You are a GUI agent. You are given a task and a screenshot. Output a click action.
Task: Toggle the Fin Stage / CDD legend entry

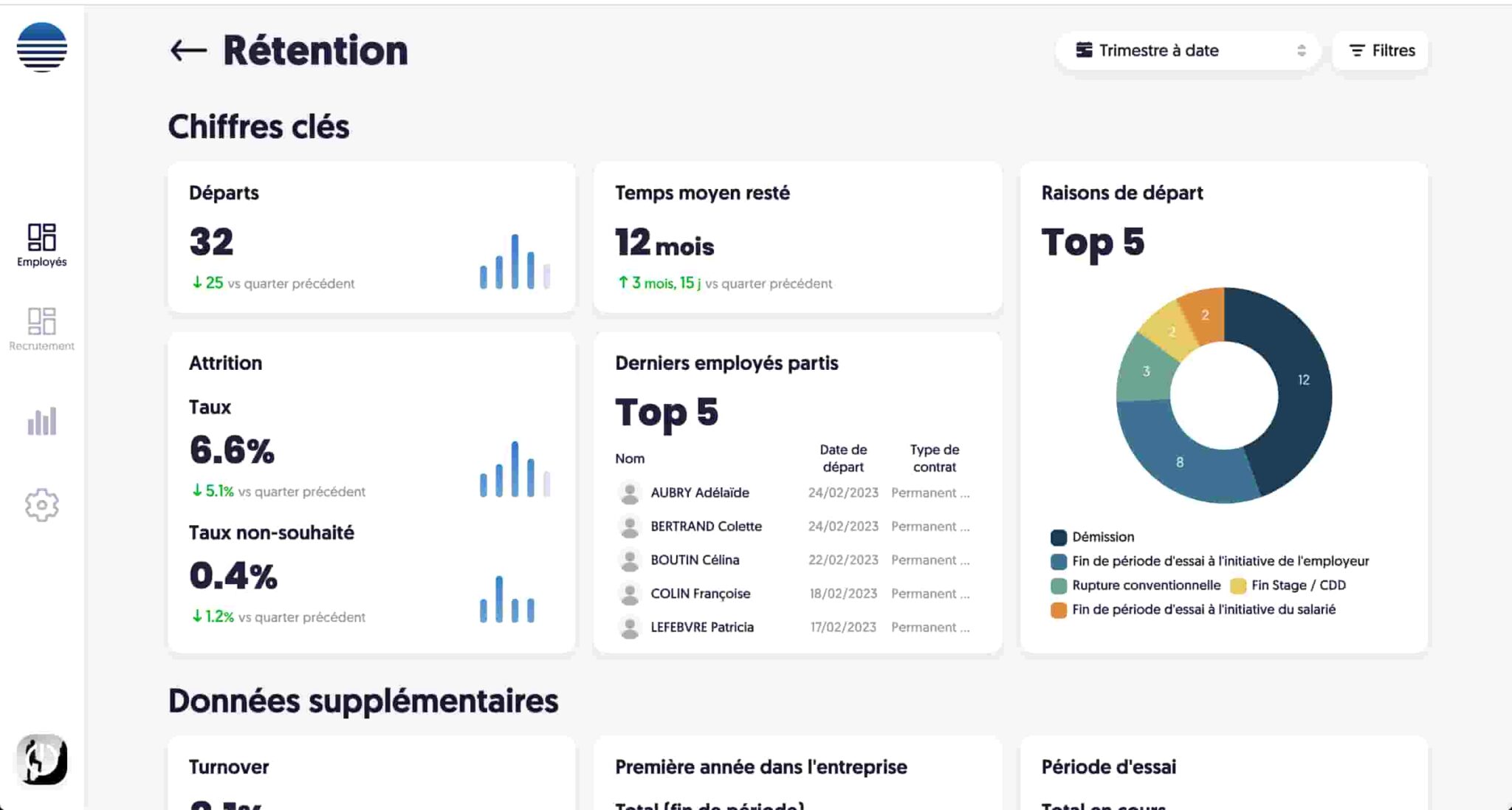tap(1298, 586)
